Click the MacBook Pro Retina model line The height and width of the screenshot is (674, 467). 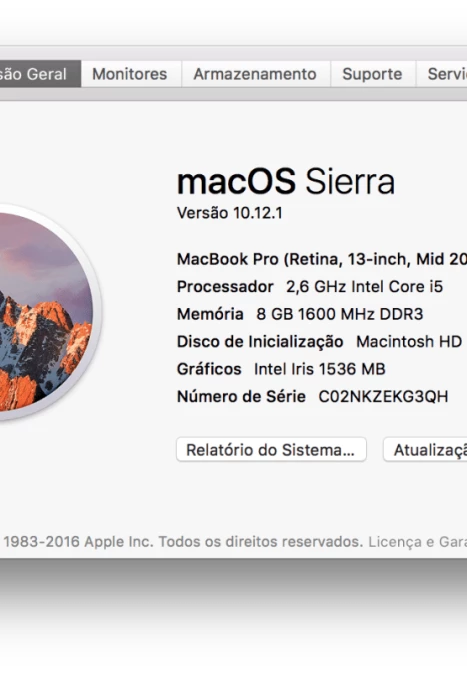[322, 259]
